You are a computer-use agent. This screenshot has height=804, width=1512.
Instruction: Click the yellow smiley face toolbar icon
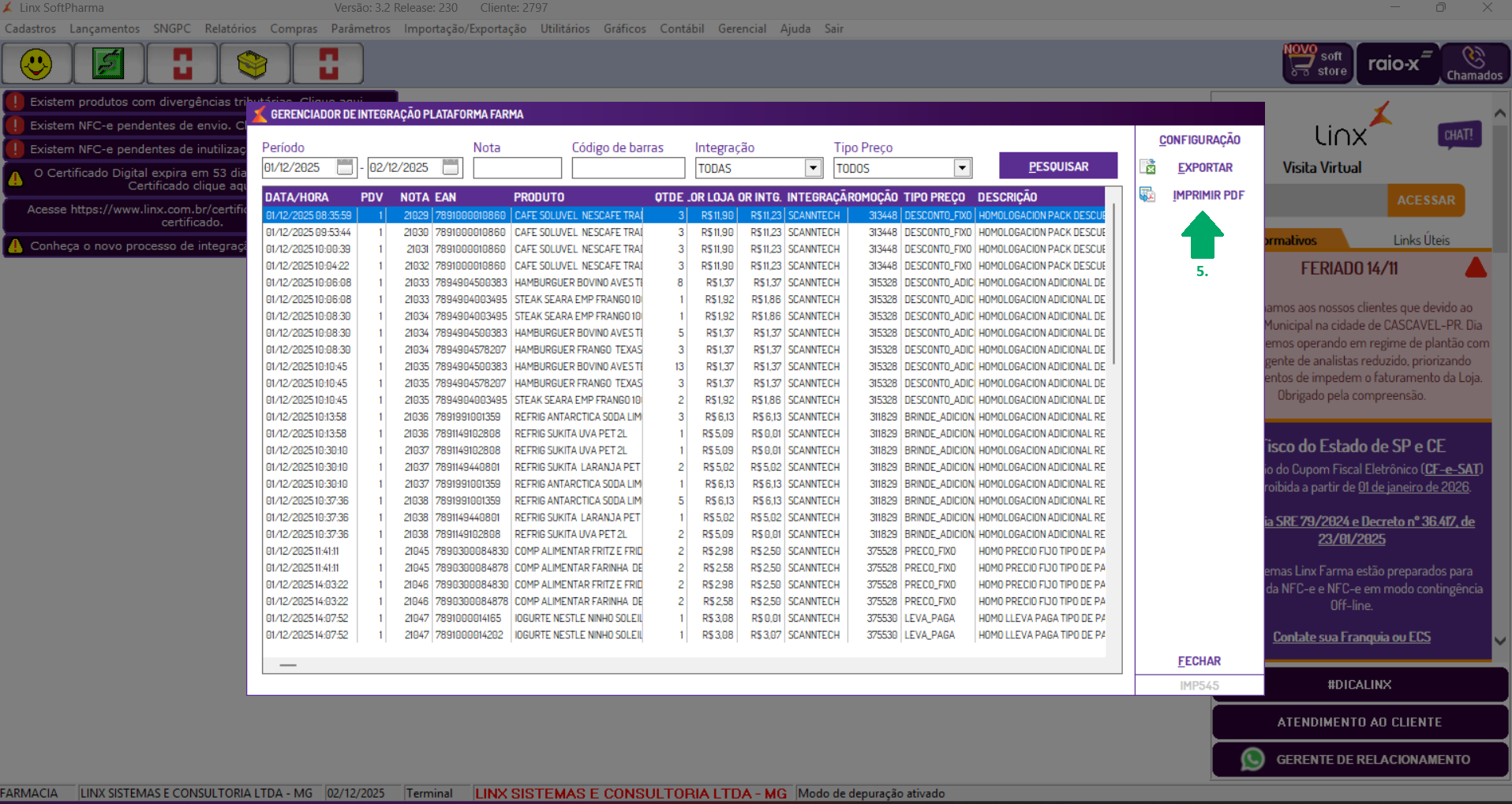[x=36, y=63]
